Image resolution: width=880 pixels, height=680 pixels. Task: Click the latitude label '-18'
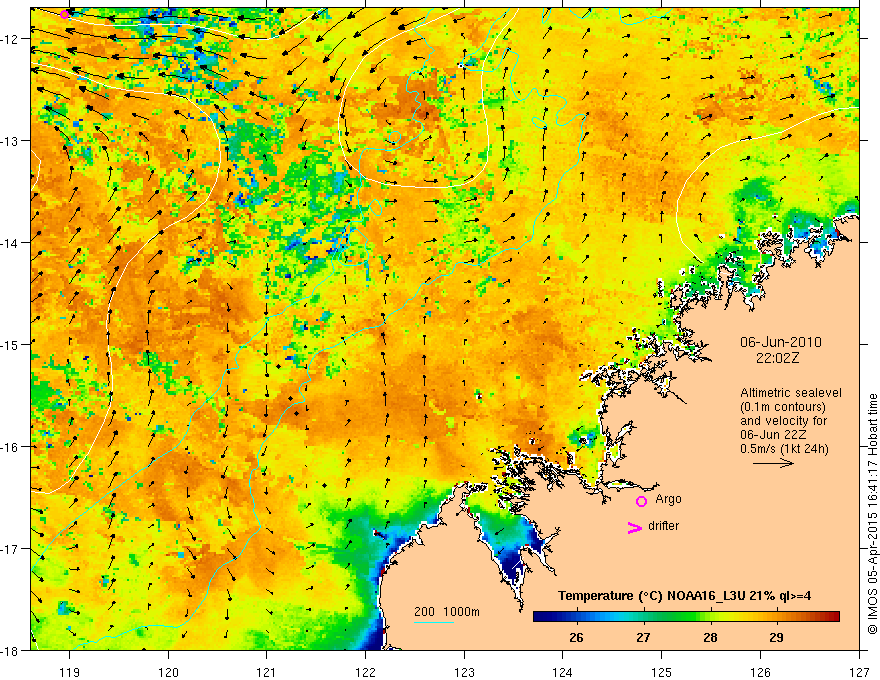point(11,650)
